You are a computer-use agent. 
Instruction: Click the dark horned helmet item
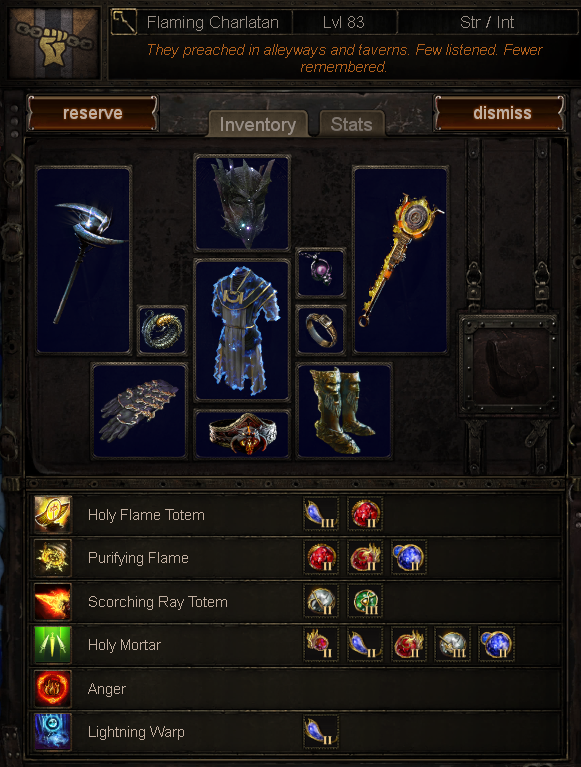click(242, 203)
